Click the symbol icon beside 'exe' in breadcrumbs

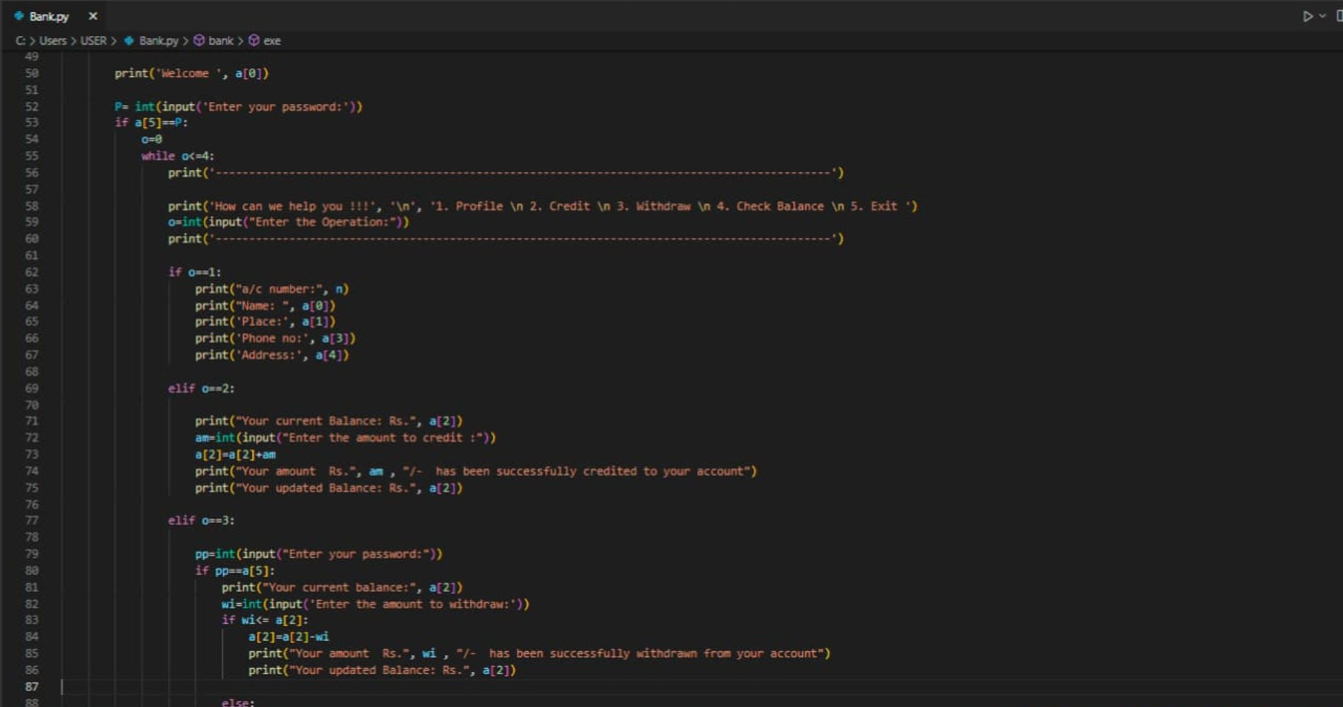(253, 41)
